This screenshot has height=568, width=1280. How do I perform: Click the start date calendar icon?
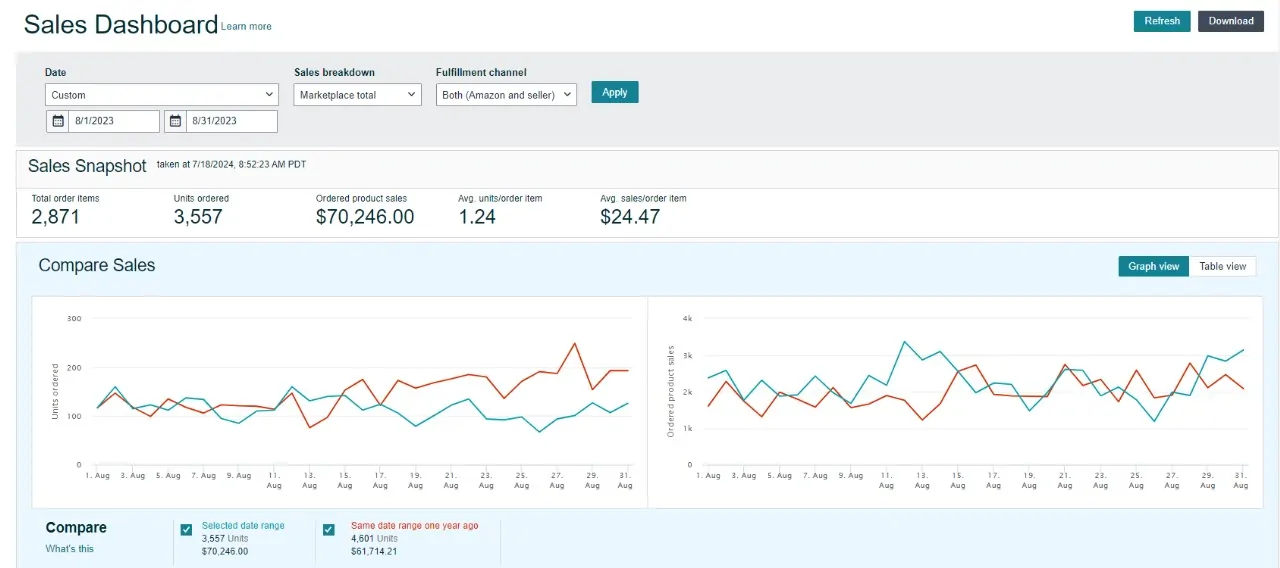58,121
